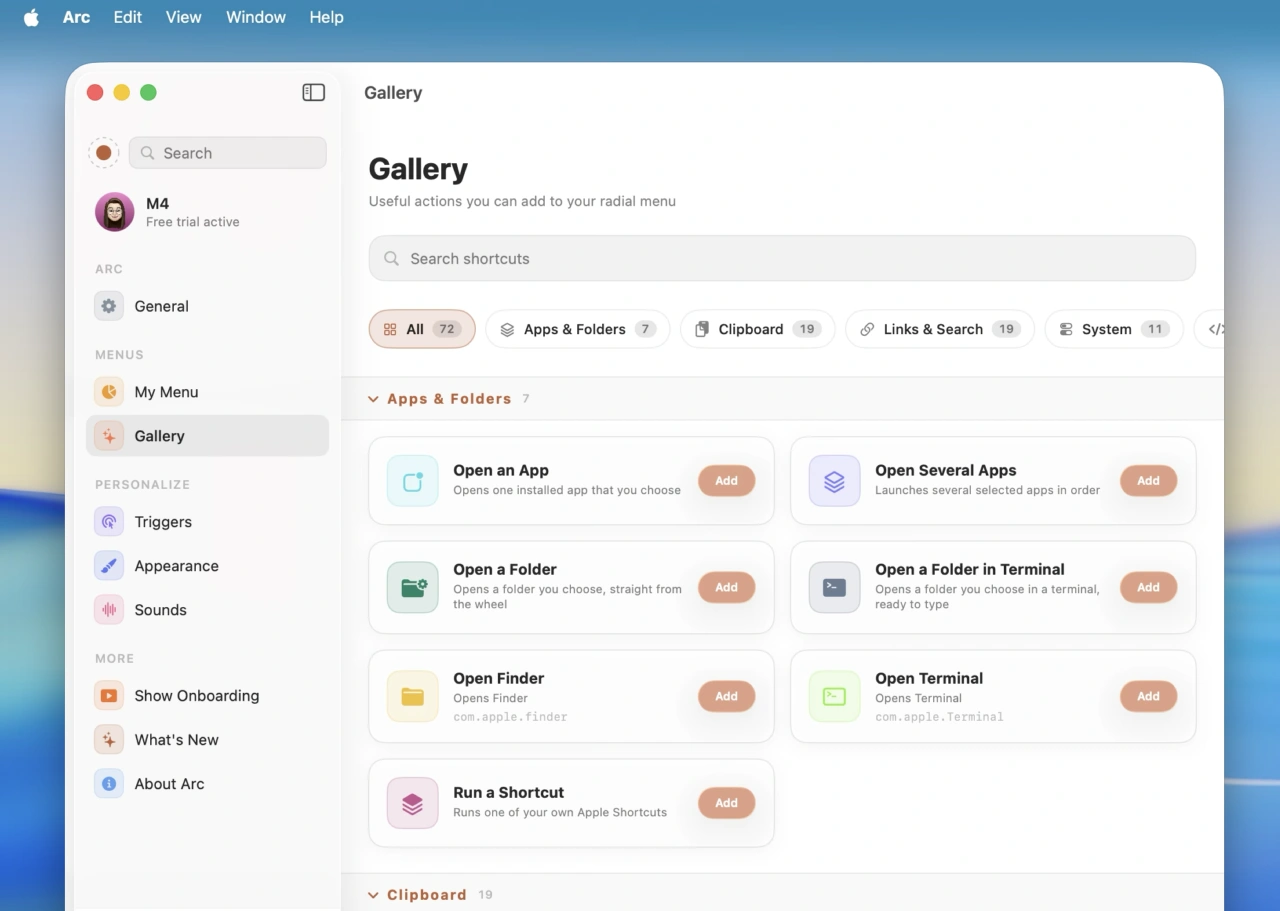Add the Open a Folder action
This screenshot has height=911, width=1280.
[x=727, y=587]
